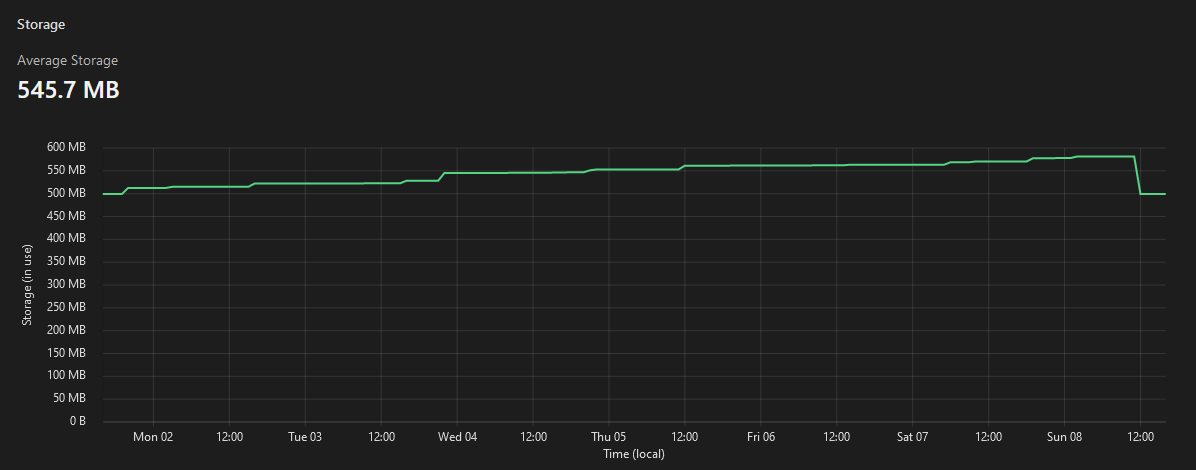Click the 12:00 tick after Sun 08
1196x470 pixels.
point(1140,438)
